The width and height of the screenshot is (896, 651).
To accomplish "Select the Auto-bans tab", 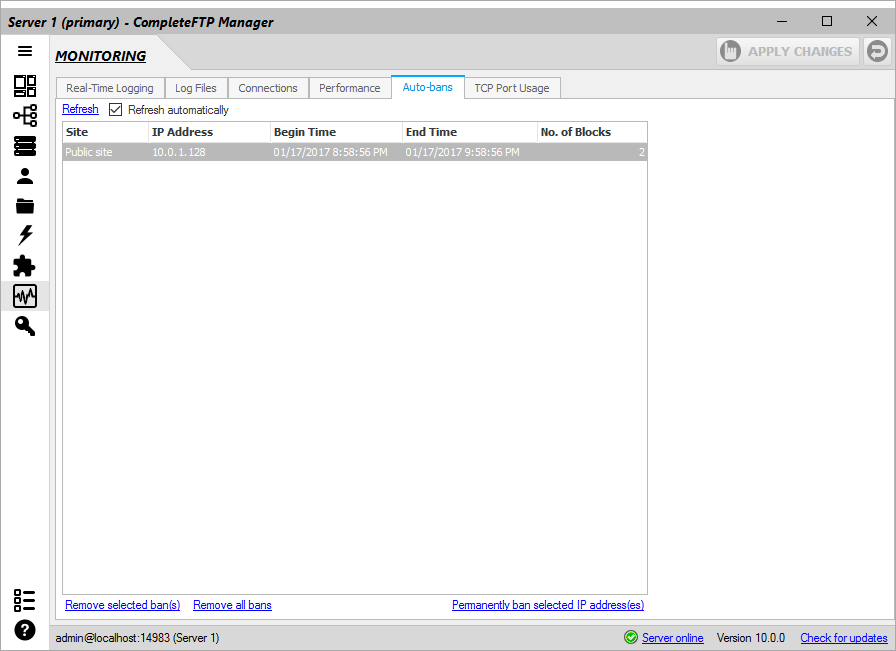I will (427, 87).
